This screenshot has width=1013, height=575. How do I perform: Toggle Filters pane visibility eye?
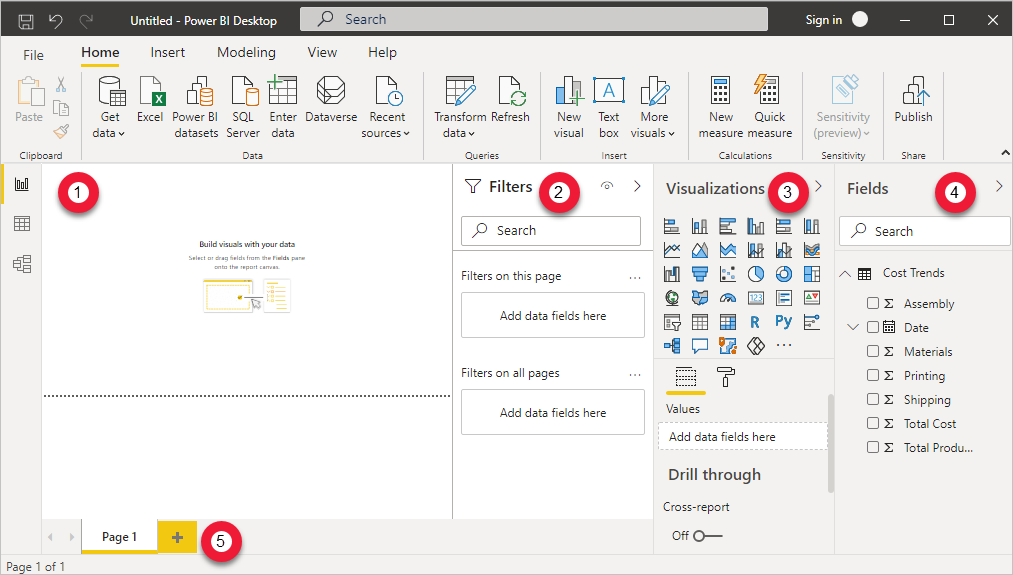click(607, 186)
